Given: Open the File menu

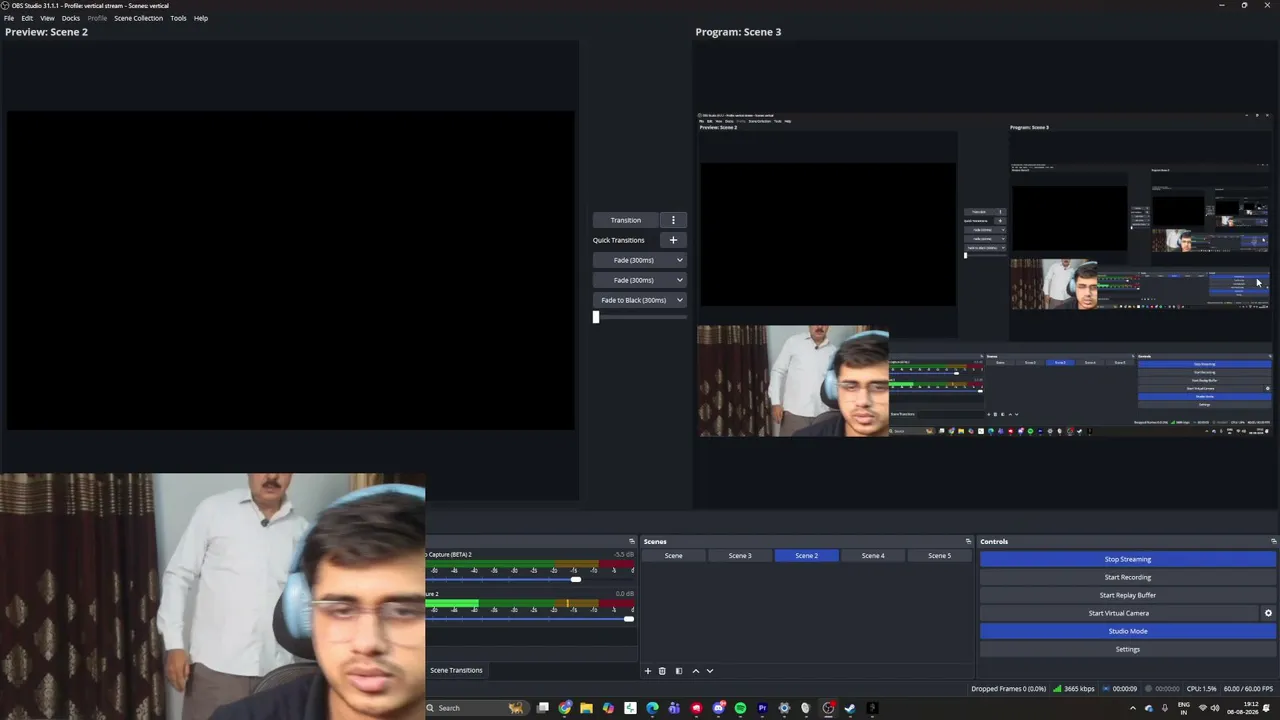Looking at the screenshot, I should (9, 18).
